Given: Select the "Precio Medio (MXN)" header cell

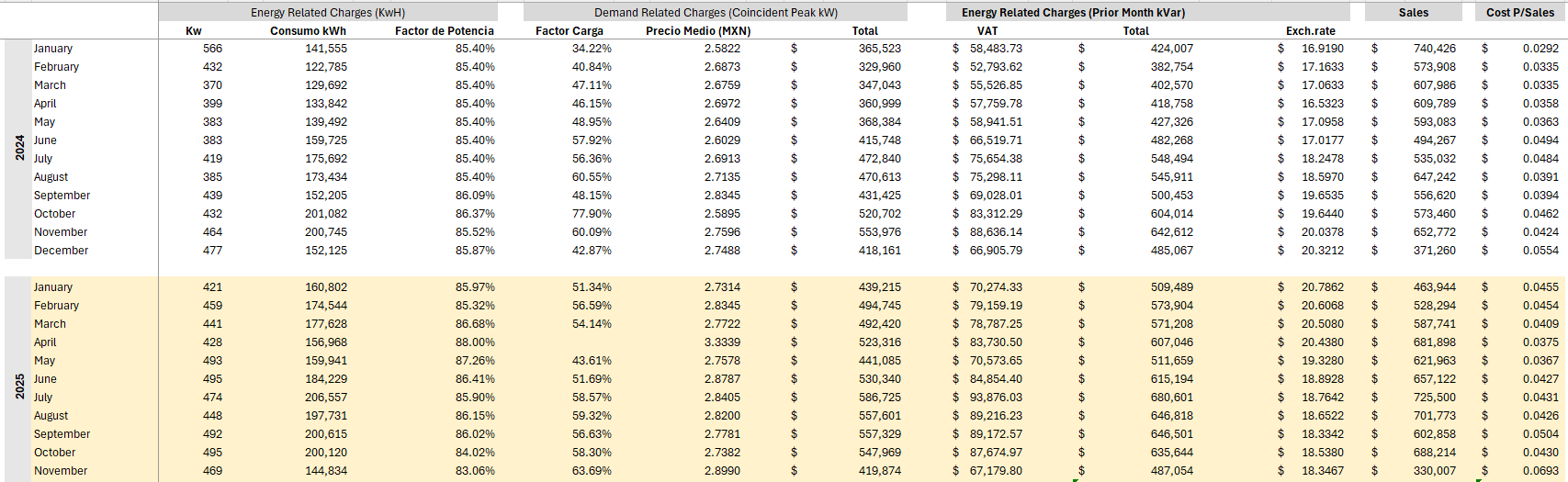Looking at the screenshot, I should (x=698, y=31).
